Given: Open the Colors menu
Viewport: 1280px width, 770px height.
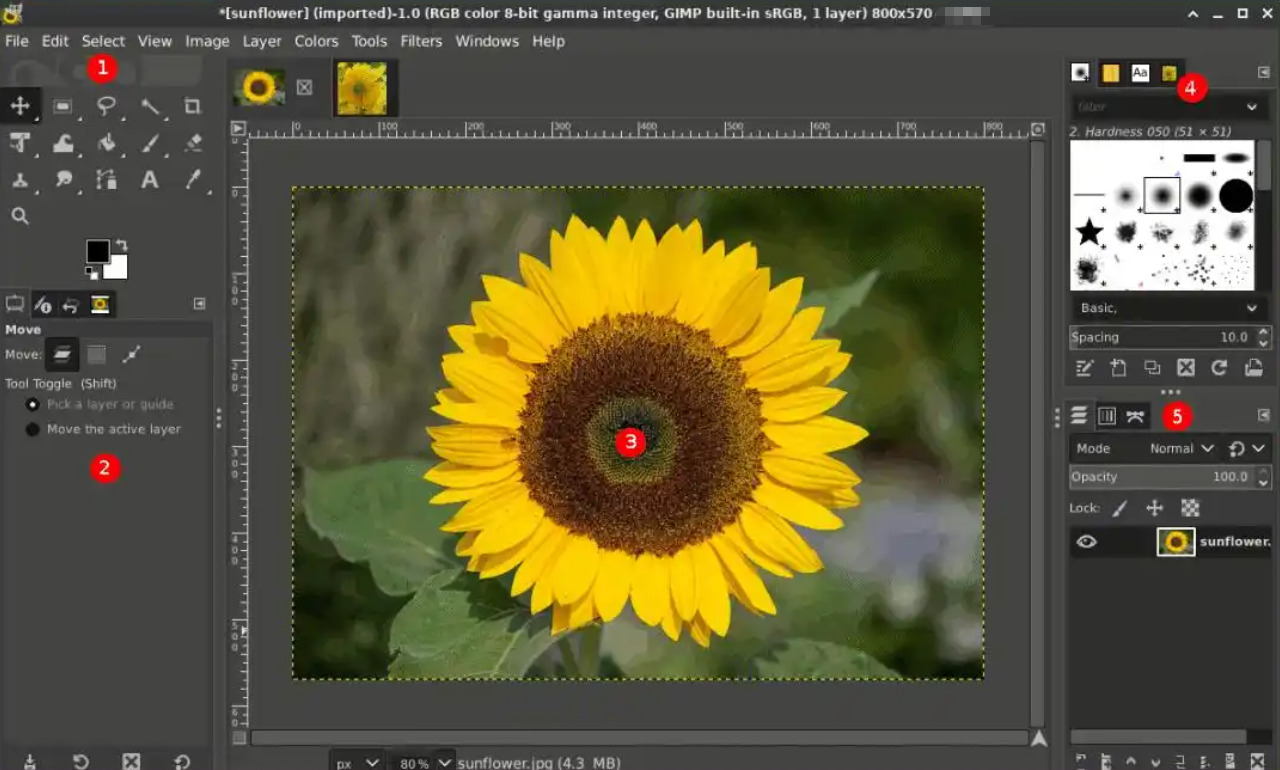Looking at the screenshot, I should pyautogui.click(x=316, y=41).
